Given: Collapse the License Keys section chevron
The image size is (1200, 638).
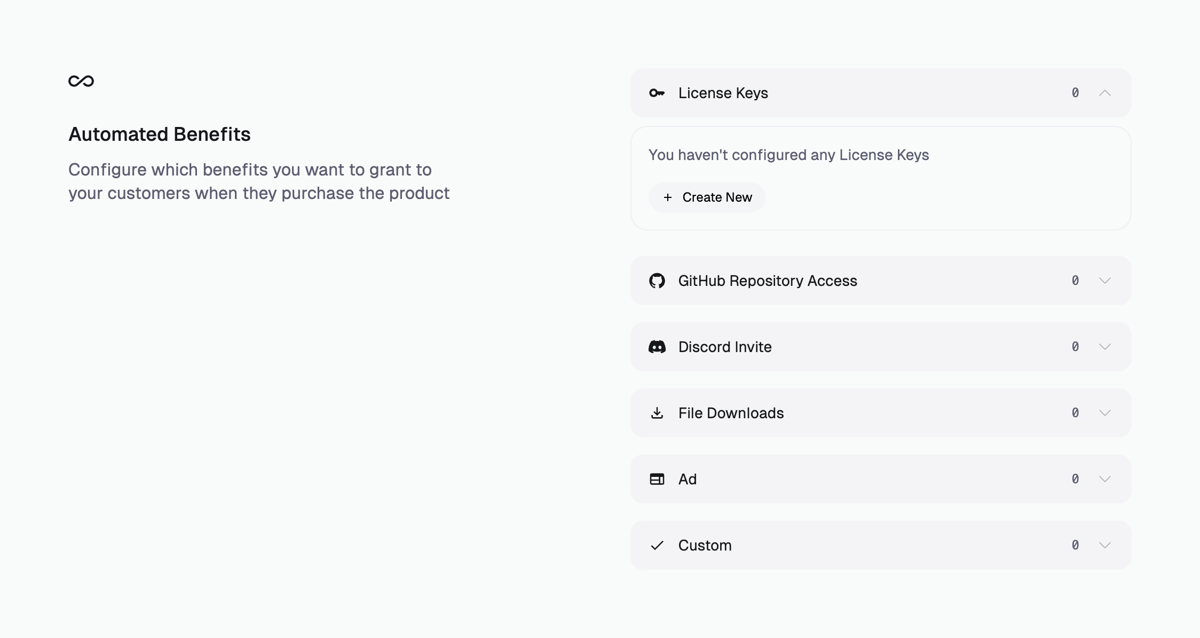Looking at the screenshot, I should [x=1105, y=93].
